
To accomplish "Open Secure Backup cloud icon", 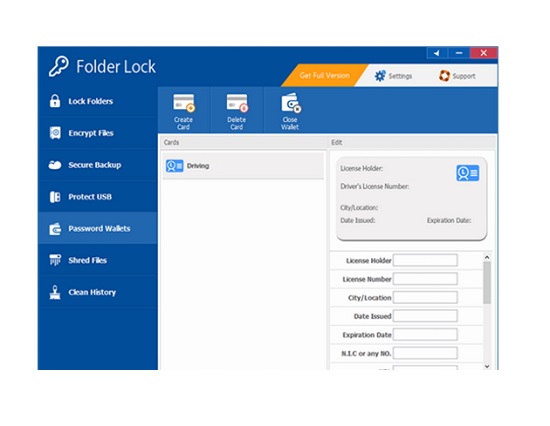I will [55, 165].
